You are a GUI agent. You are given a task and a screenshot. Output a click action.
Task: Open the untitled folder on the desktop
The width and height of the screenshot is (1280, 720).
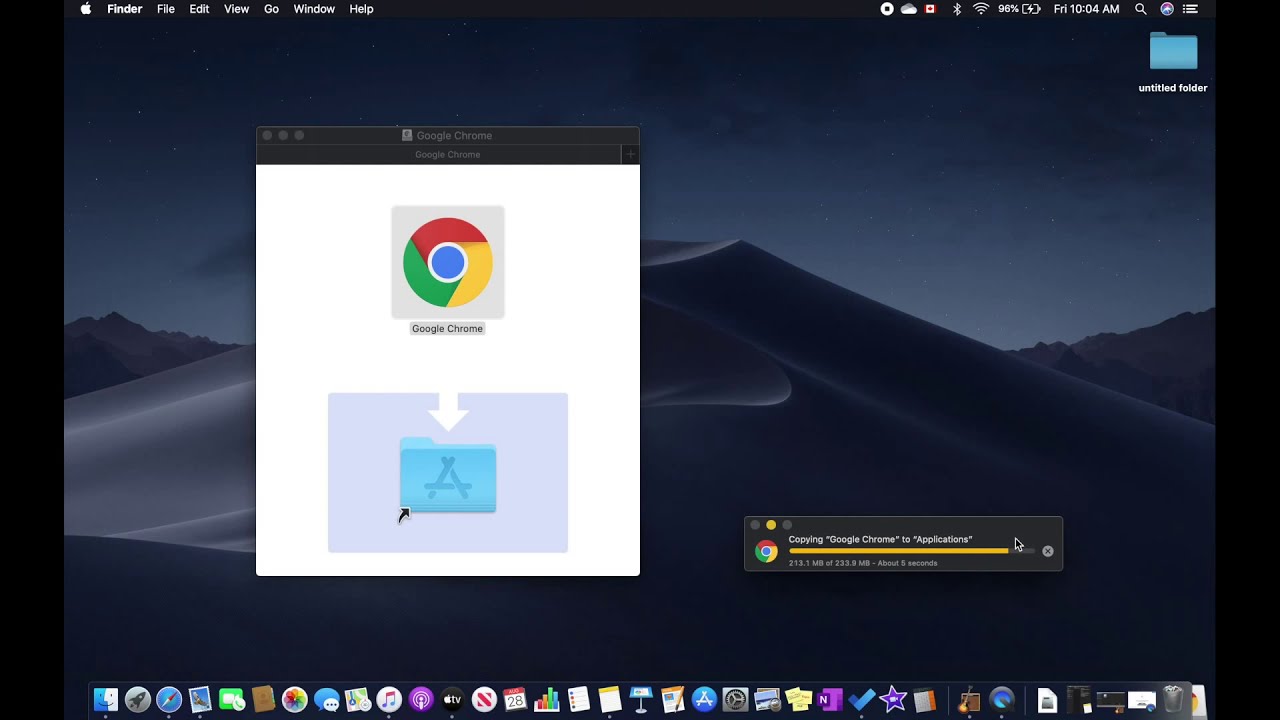tap(1173, 52)
